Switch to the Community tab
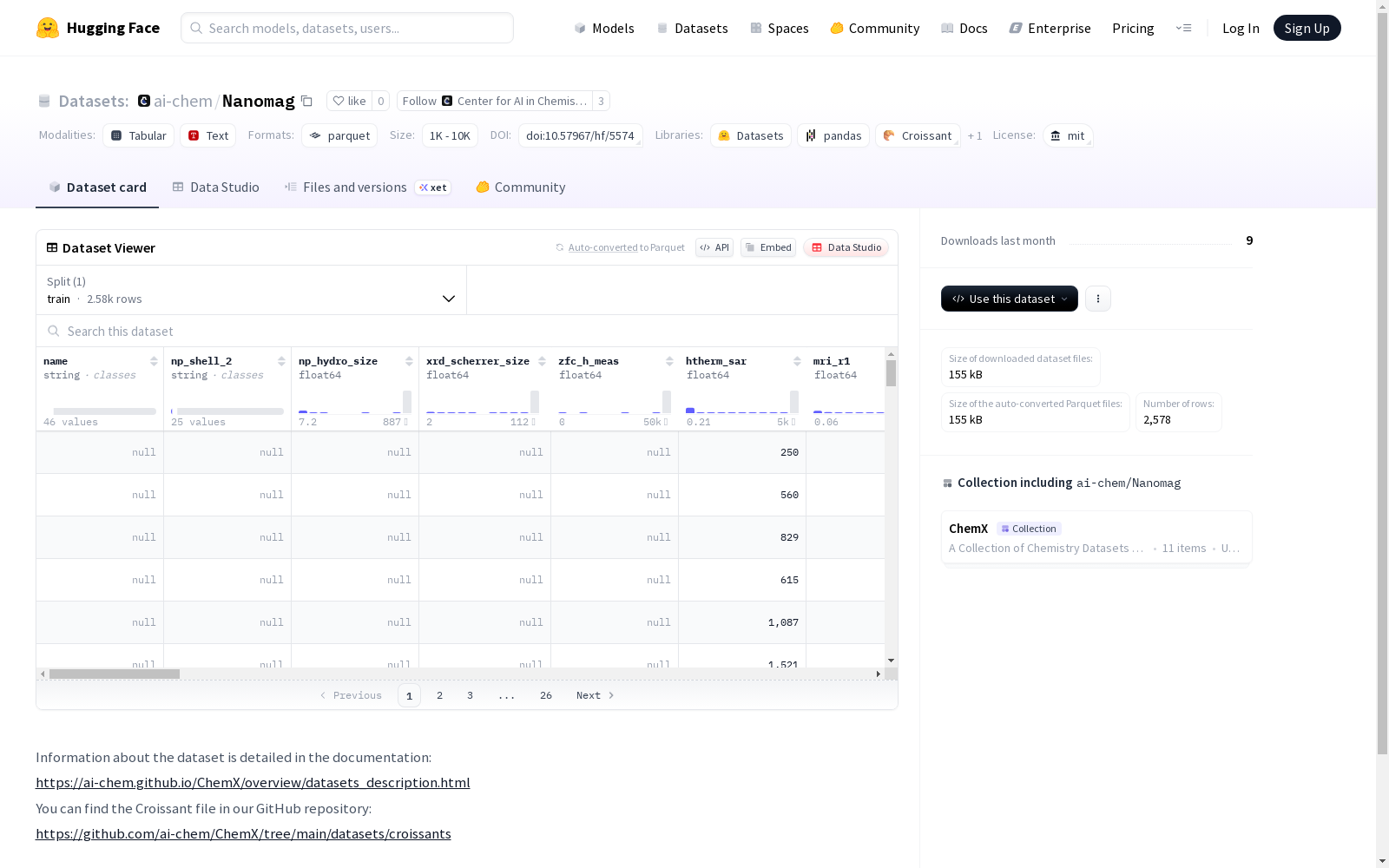Screen dimensions: 1389x868 point(521,187)
